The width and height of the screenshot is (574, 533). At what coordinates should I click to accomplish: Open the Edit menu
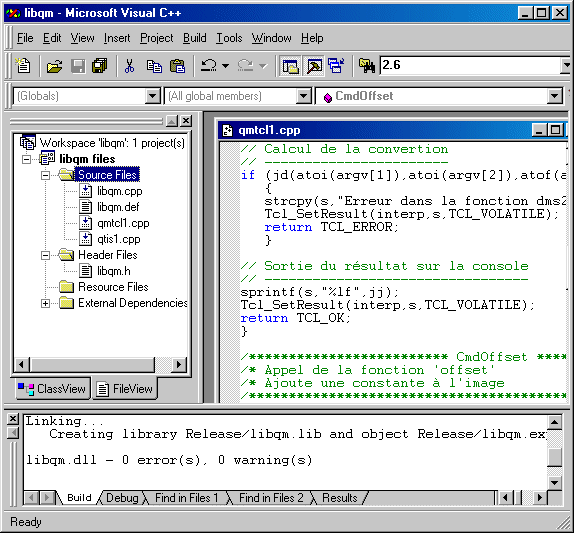click(52, 38)
